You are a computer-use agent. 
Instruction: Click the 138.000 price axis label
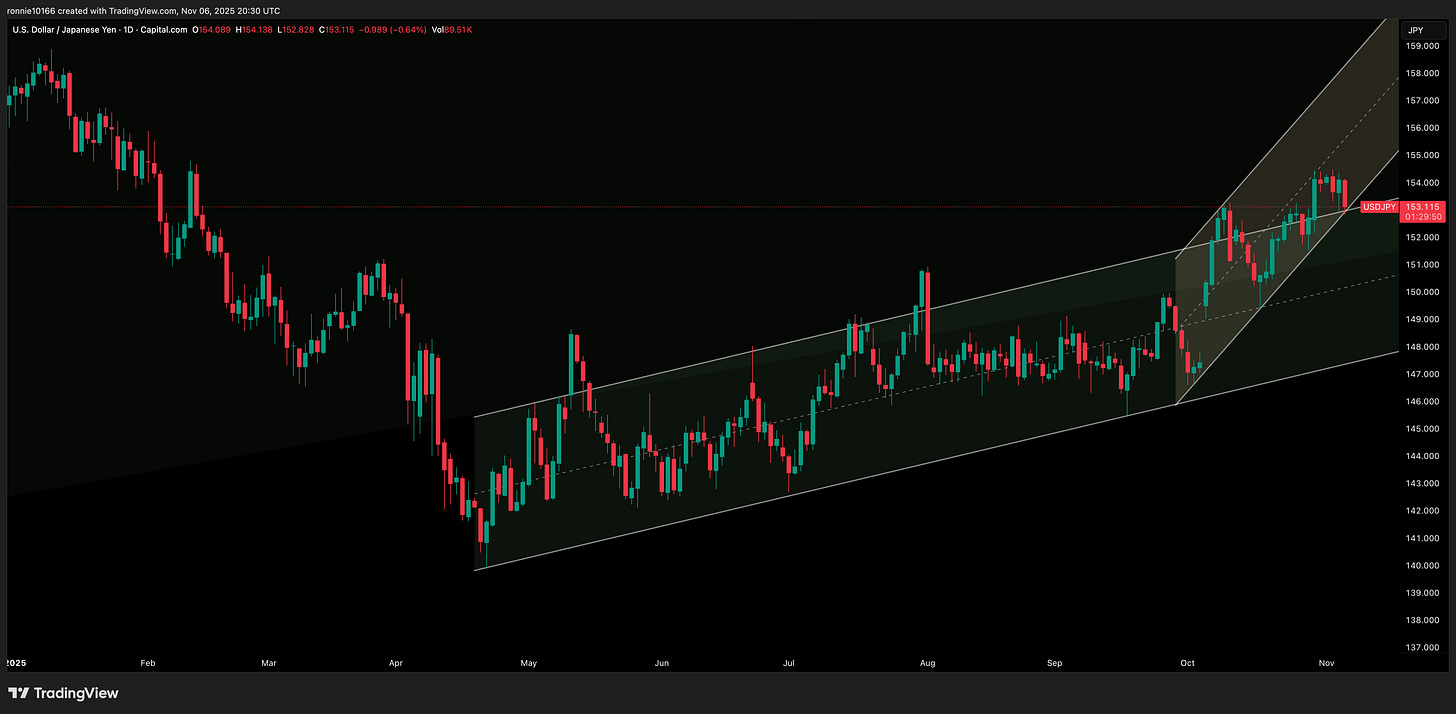point(1423,621)
